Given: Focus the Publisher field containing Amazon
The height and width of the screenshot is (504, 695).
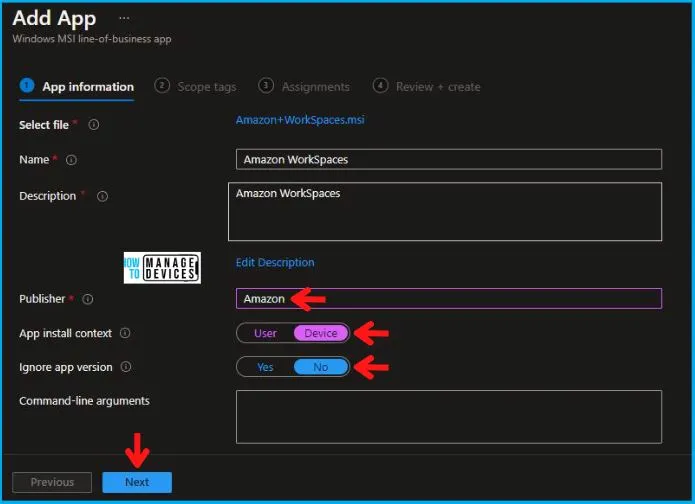Looking at the screenshot, I should pyautogui.click(x=449, y=299).
